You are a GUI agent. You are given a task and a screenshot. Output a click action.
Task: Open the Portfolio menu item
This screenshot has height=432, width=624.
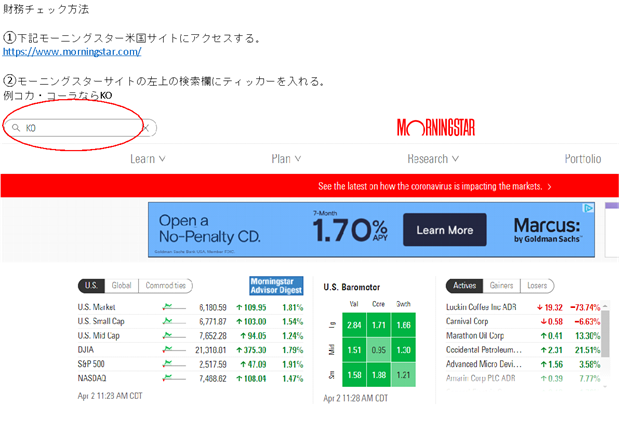(x=583, y=159)
